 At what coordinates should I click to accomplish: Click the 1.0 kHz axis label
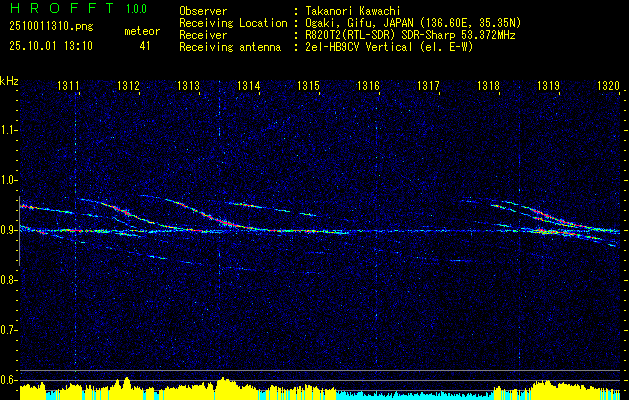7,180
